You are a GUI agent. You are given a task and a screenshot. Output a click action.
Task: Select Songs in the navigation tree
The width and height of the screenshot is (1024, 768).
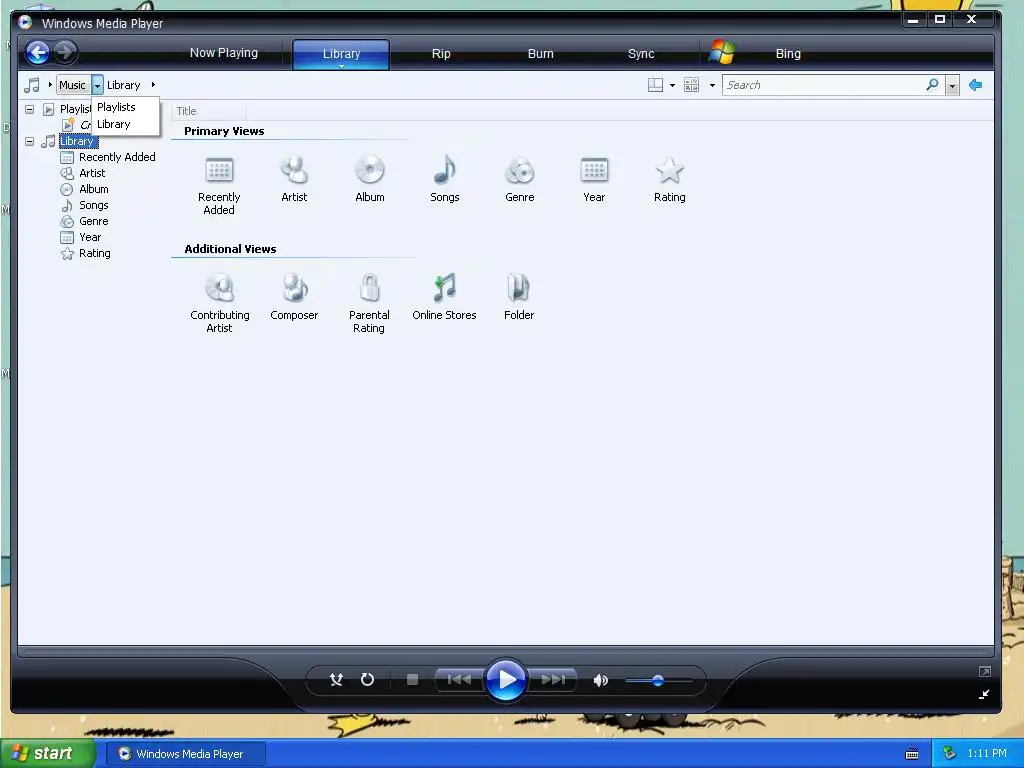point(94,205)
